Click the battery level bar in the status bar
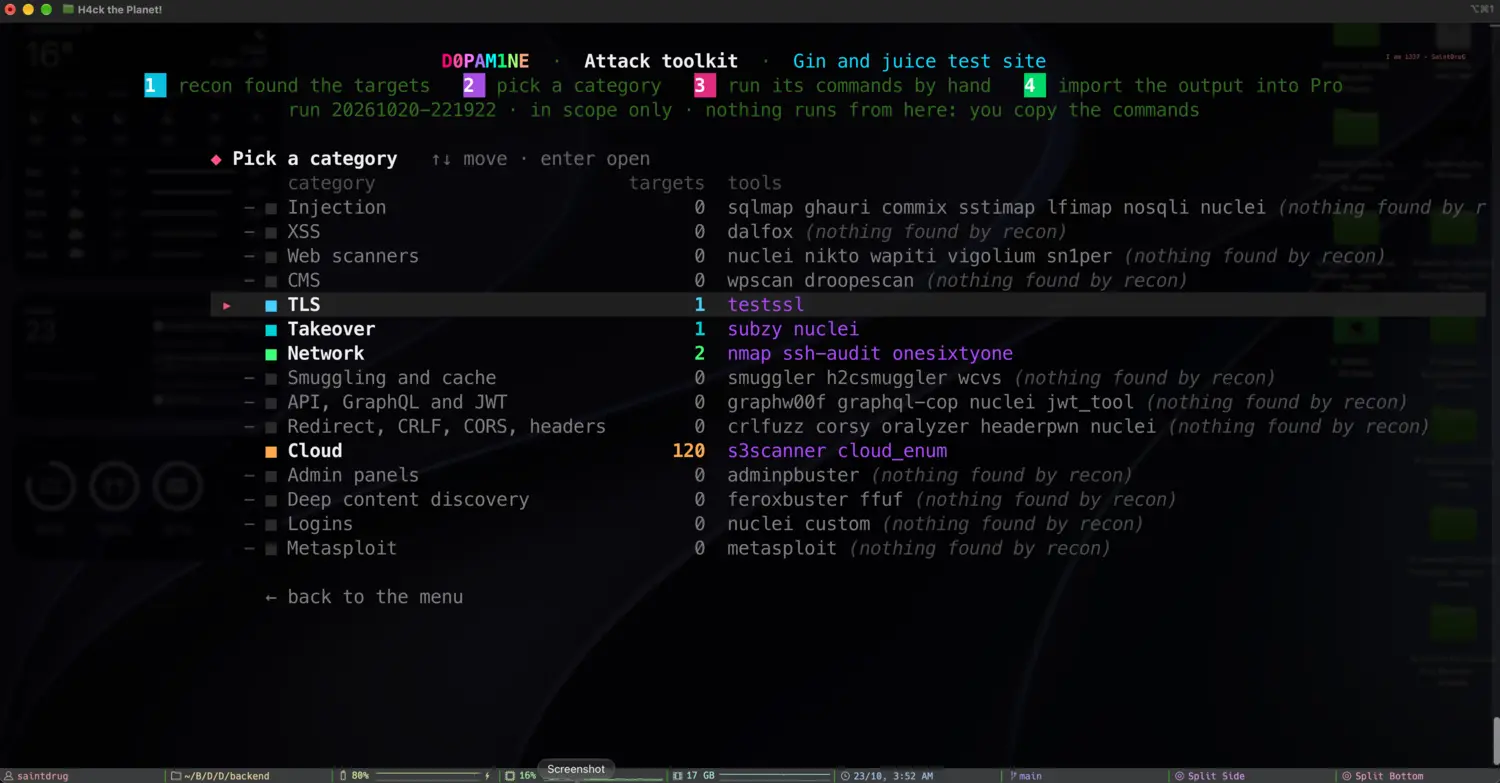The image size is (1500, 783). [430, 776]
